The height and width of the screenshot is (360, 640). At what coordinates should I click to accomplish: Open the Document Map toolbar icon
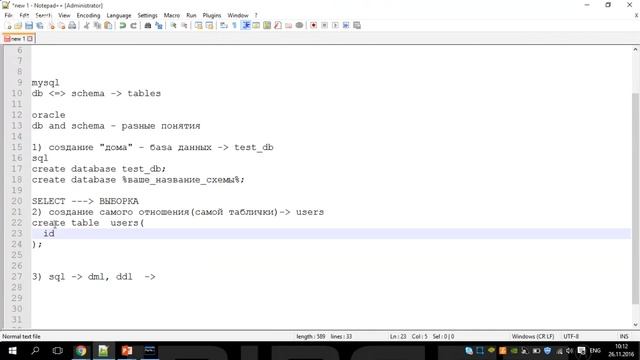click(267, 25)
